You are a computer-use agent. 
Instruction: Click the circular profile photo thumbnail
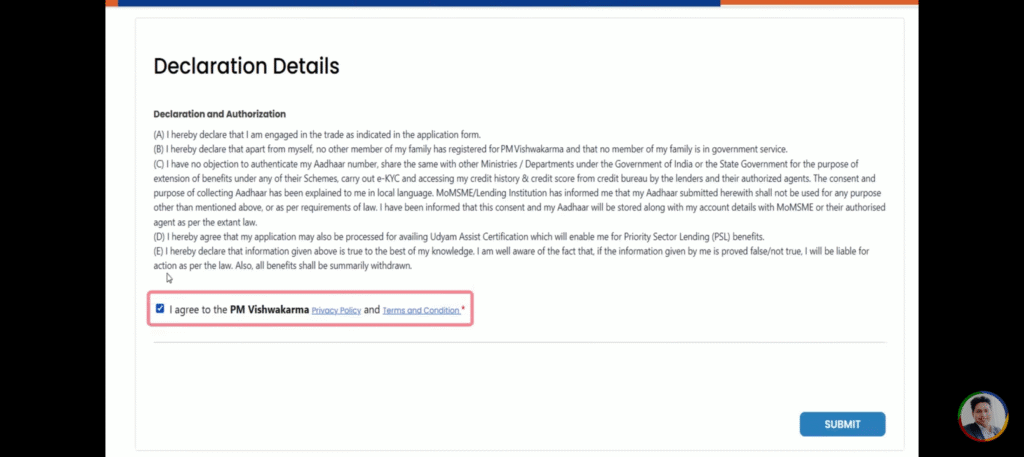click(x=983, y=416)
